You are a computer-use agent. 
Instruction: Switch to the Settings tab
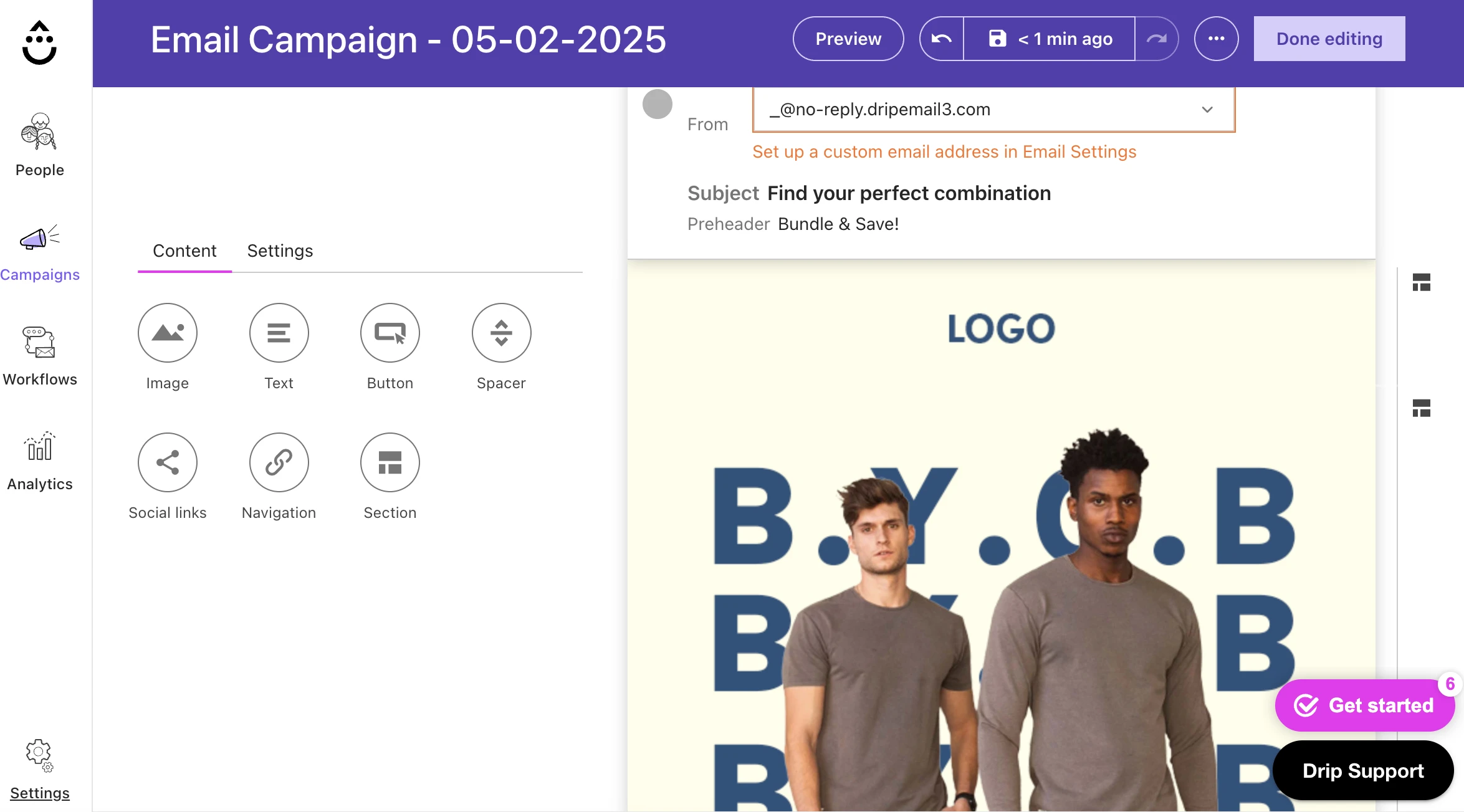tap(280, 251)
